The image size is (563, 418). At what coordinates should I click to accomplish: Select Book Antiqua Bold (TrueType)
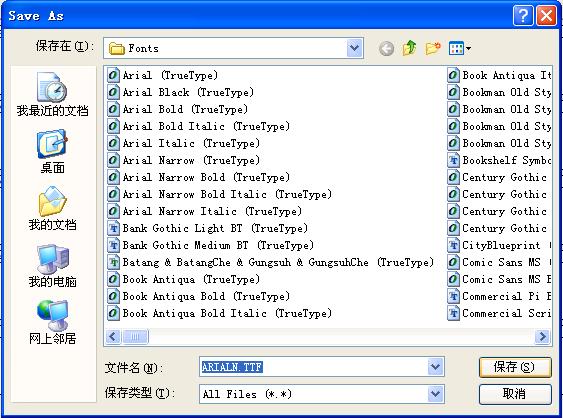click(199, 296)
